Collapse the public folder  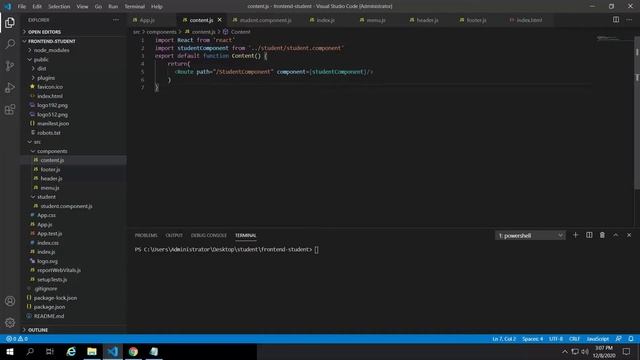[x=41, y=60]
